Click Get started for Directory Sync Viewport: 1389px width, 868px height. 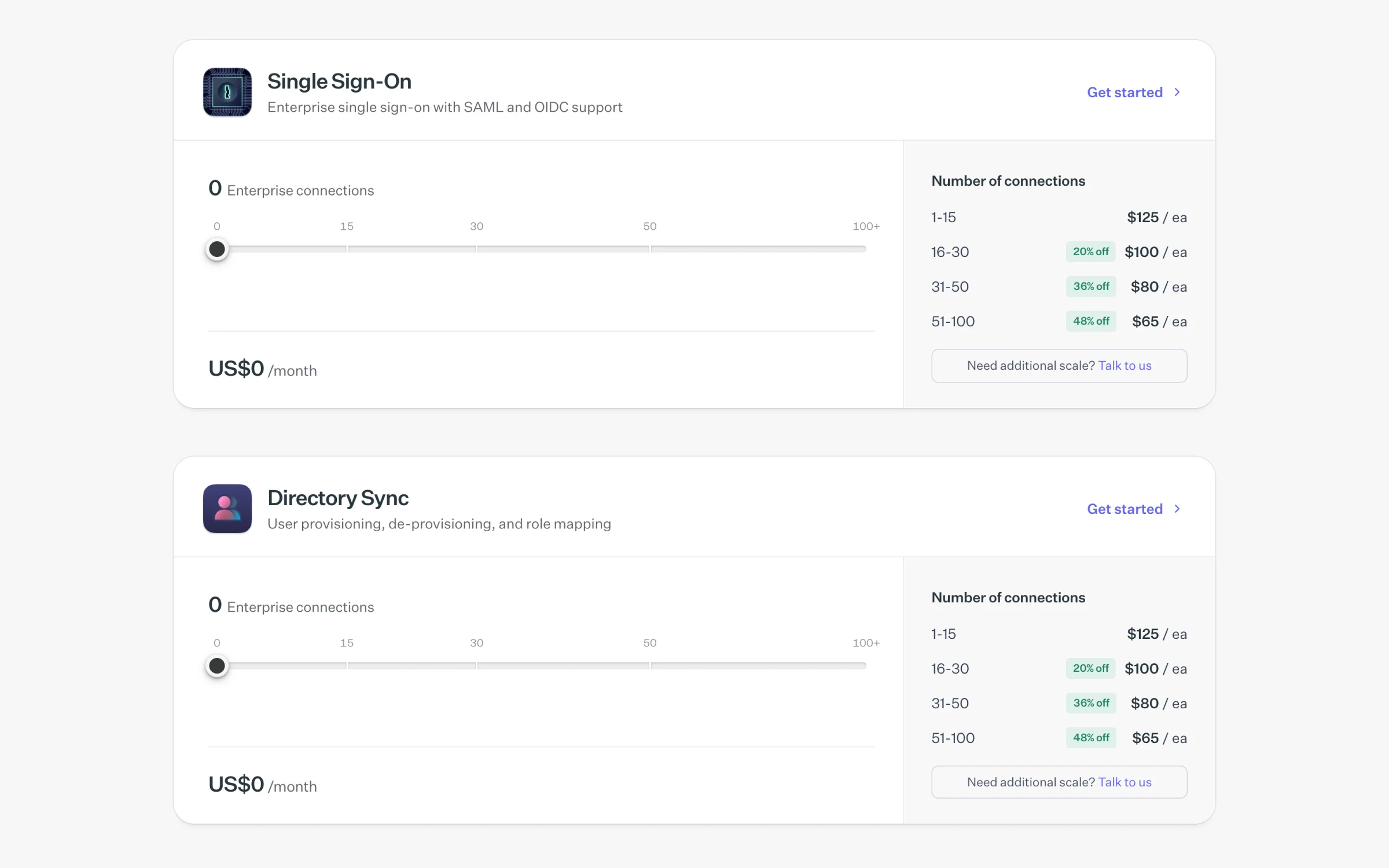(x=1125, y=509)
